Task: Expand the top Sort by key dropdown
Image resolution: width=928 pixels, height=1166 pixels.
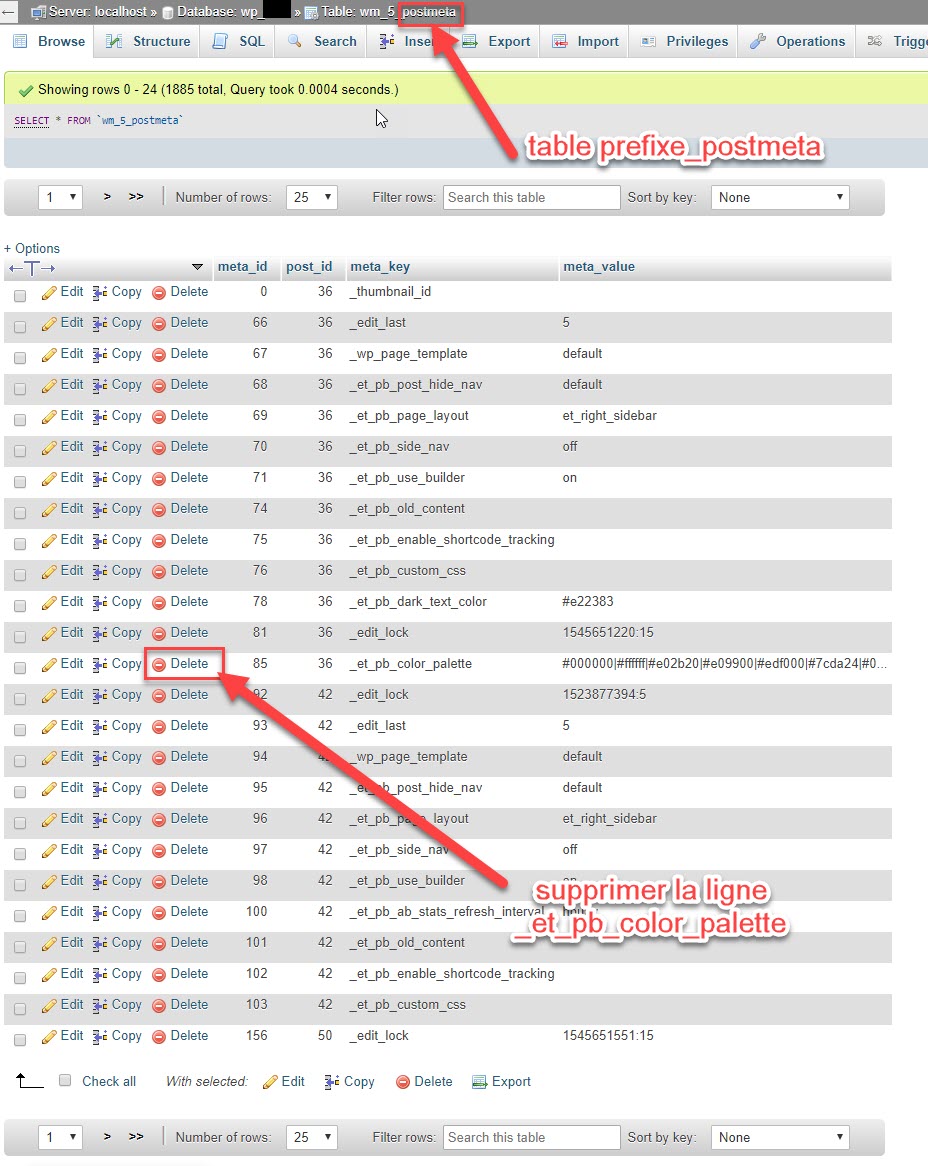Action: 780,197
